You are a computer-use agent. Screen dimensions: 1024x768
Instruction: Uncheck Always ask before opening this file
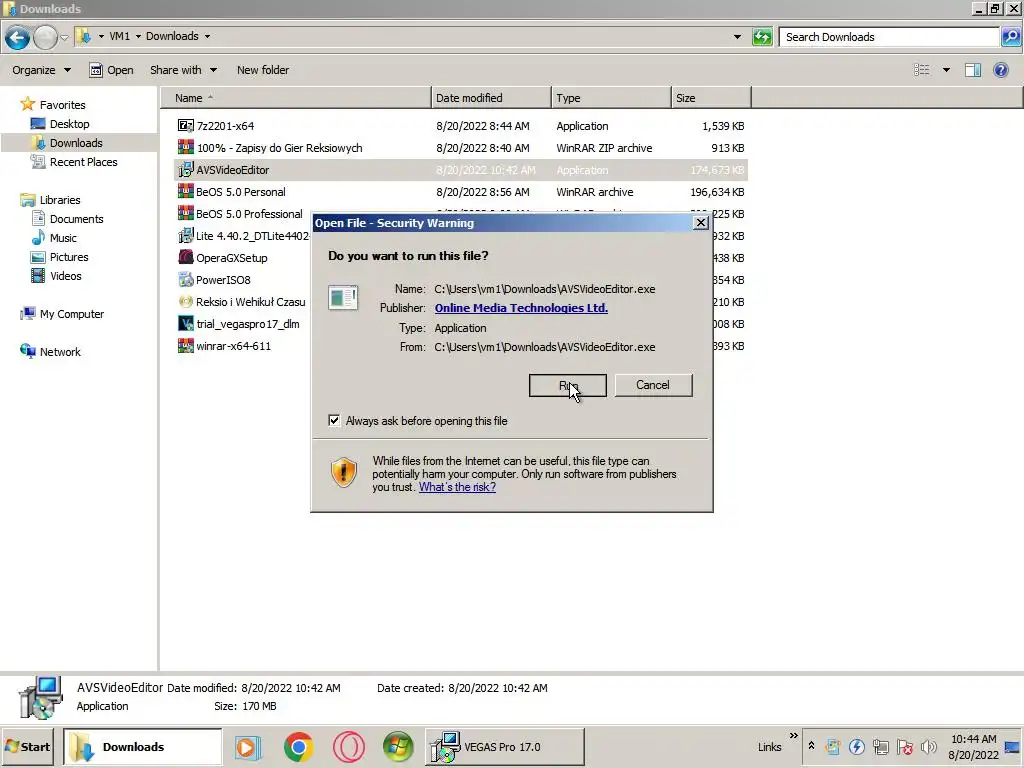pyautogui.click(x=334, y=421)
